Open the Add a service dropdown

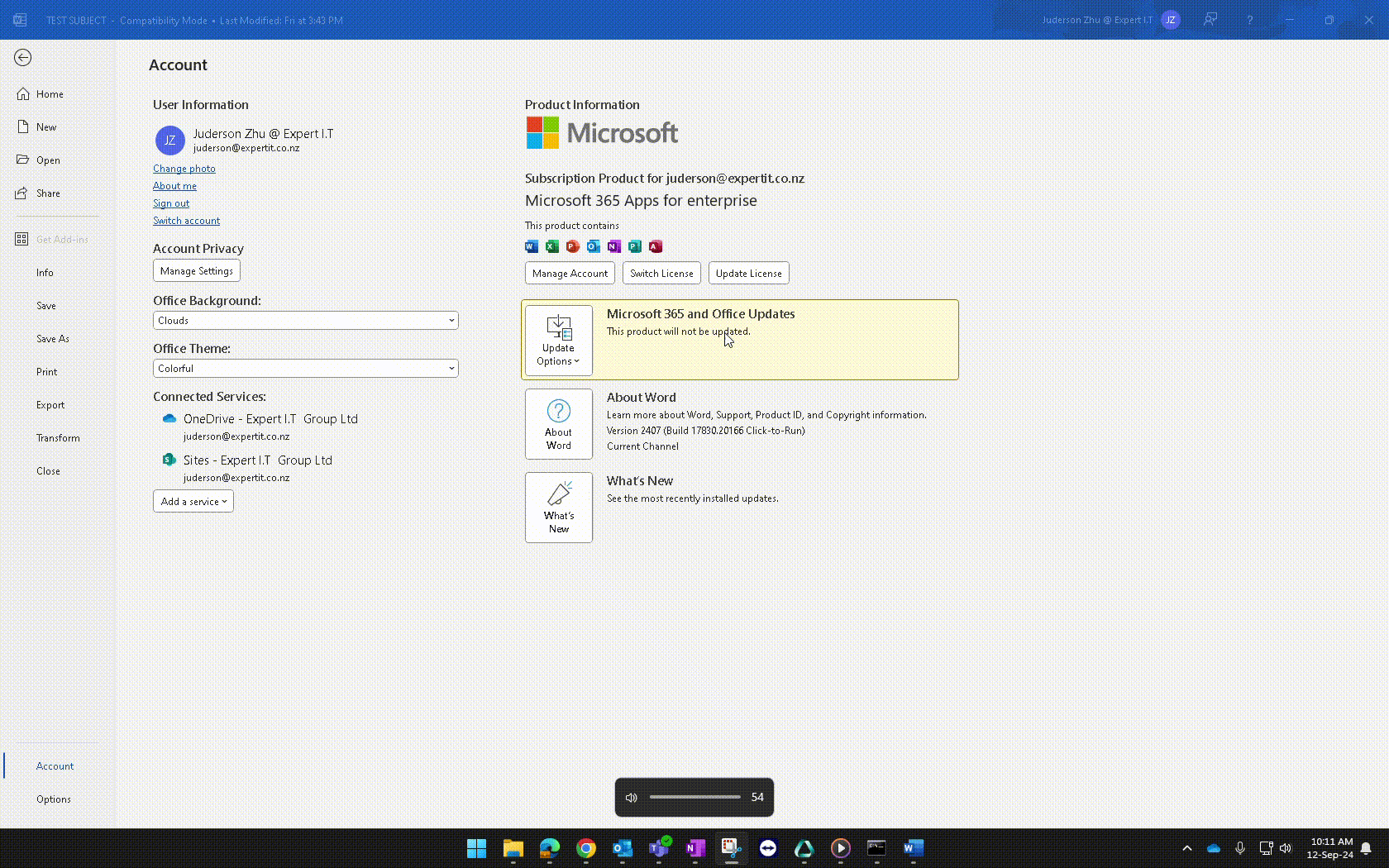[193, 501]
